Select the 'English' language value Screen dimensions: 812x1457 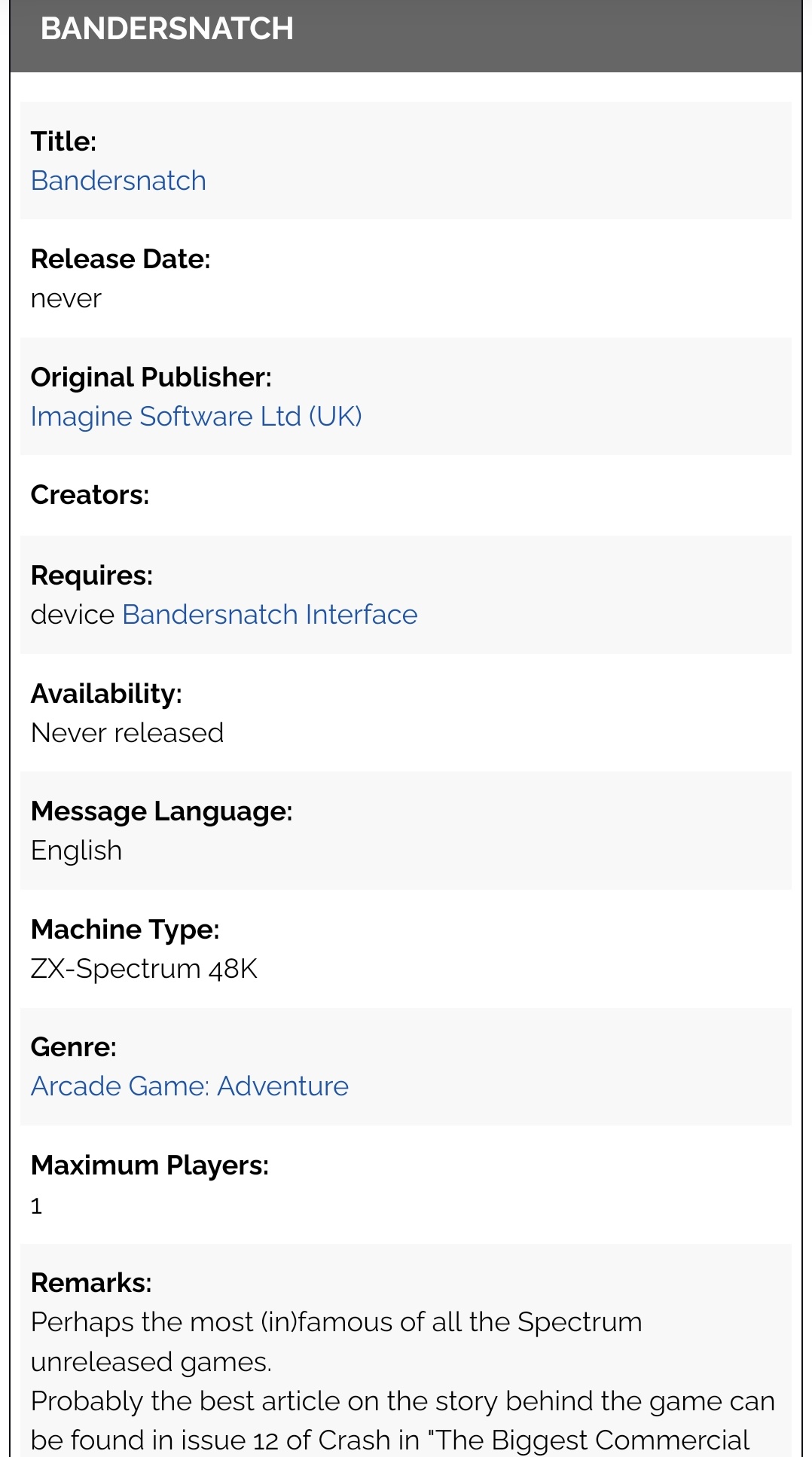pos(76,851)
